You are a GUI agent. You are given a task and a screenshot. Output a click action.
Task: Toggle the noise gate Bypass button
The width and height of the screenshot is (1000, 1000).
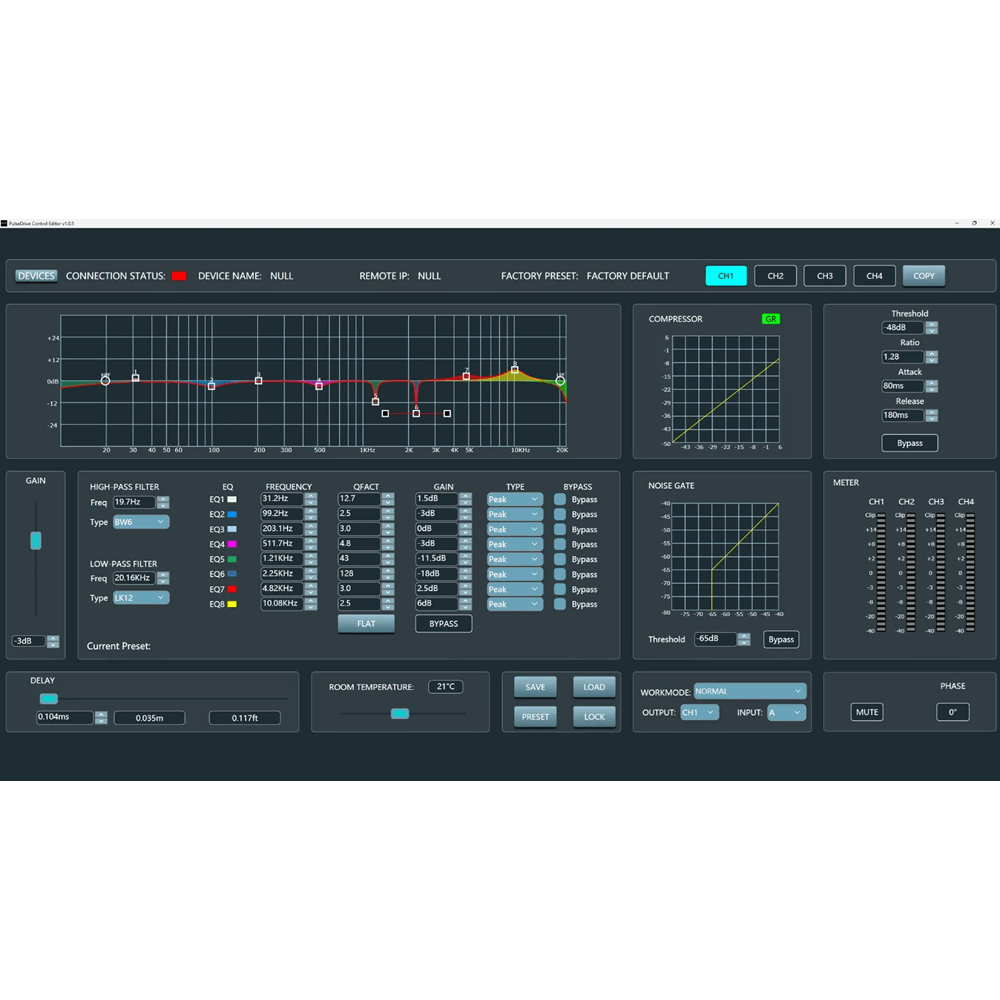coord(781,639)
